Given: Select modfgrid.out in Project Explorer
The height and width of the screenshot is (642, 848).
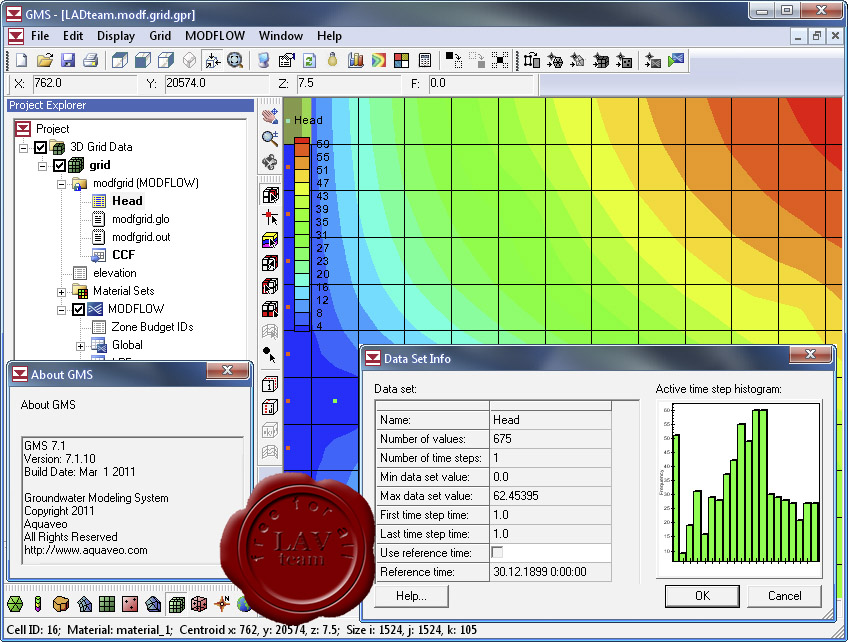Looking at the screenshot, I should click(x=141, y=237).
